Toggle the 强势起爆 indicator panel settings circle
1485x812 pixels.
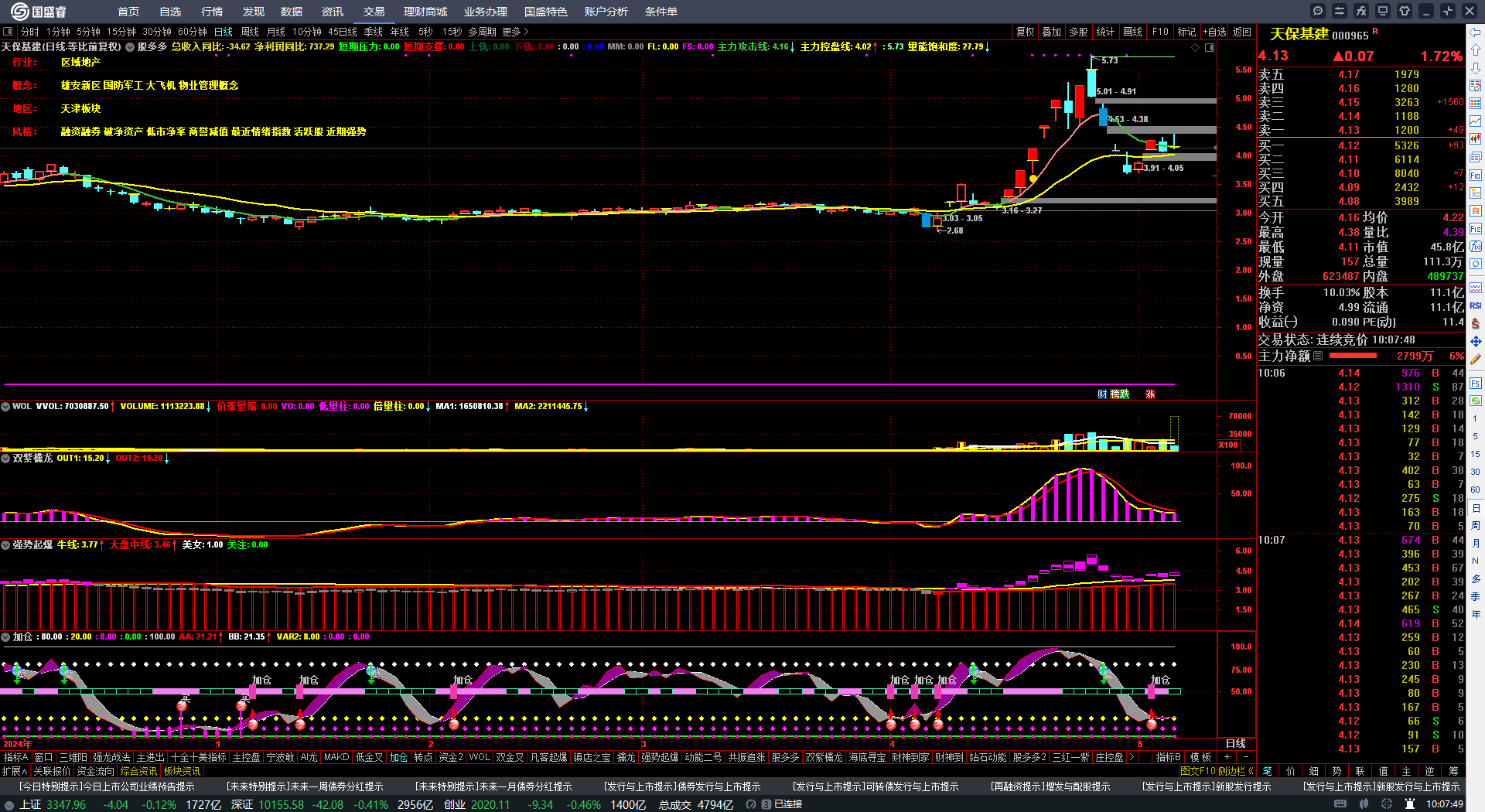[5, 544]
